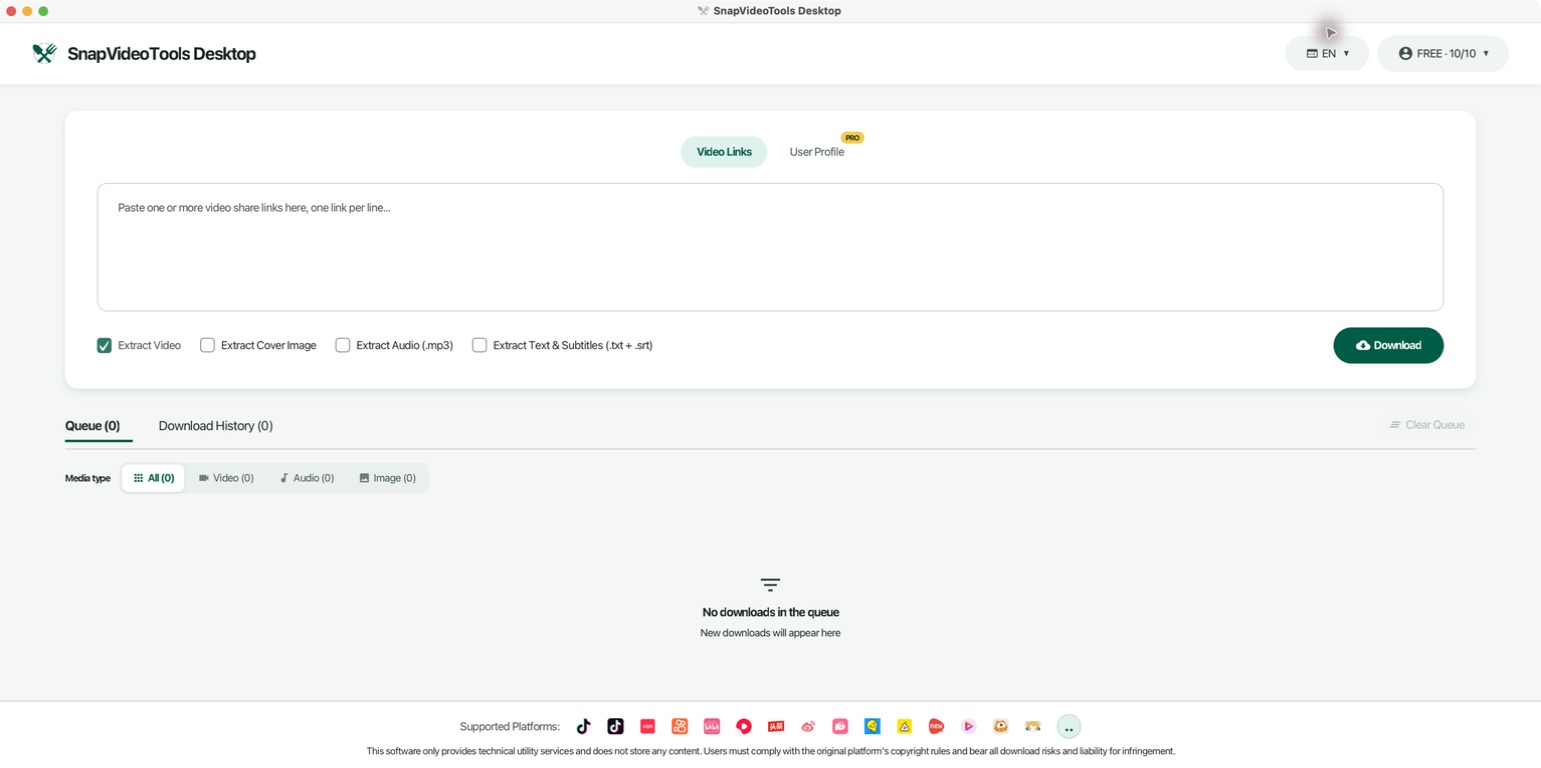Click the 'Media type' label
This screenshot has width=1541, height=768.
[88, 478]
